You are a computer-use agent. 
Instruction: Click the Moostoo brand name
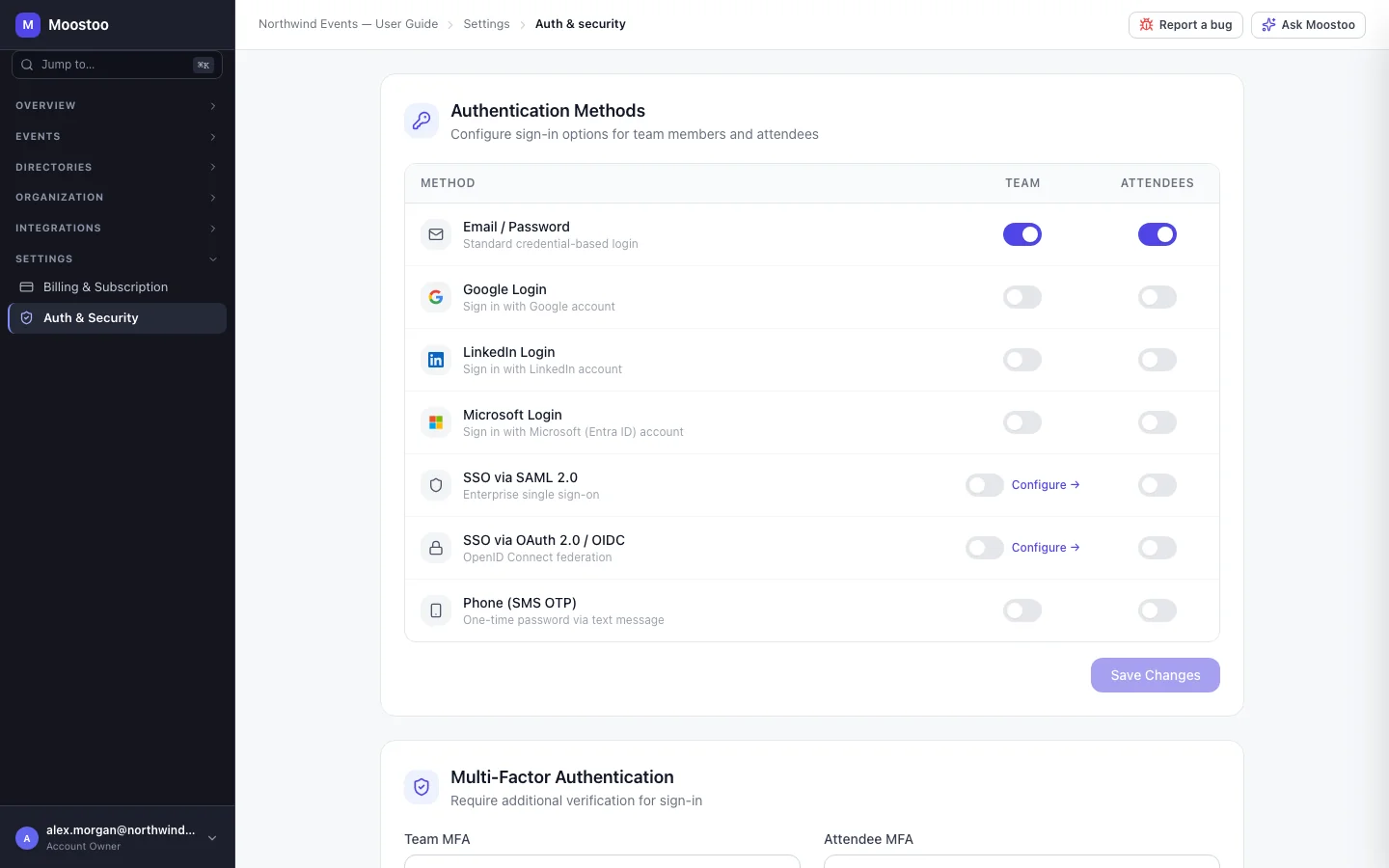tap(78, 25)
